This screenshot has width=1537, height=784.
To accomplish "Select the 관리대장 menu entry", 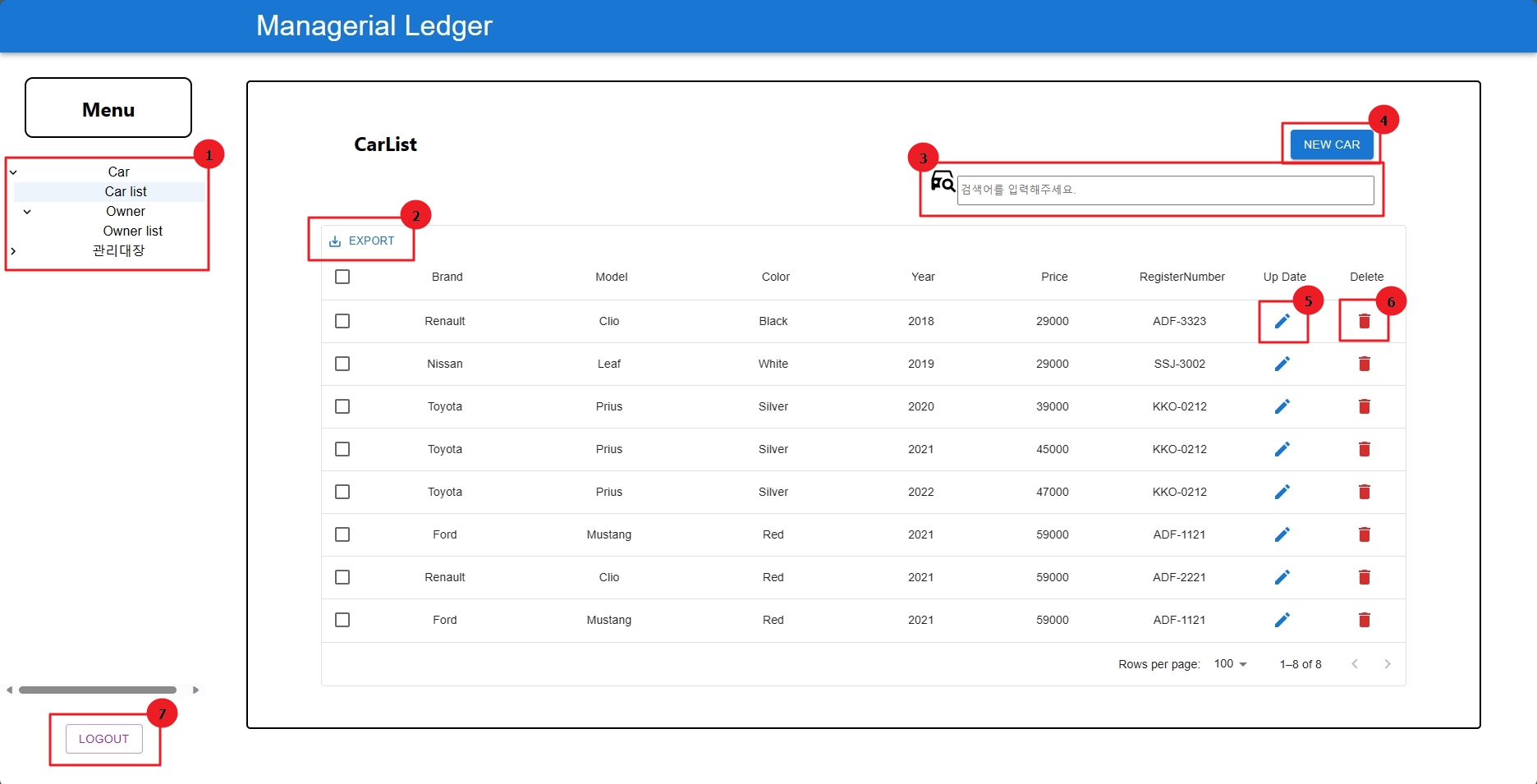I will point(119,251).
